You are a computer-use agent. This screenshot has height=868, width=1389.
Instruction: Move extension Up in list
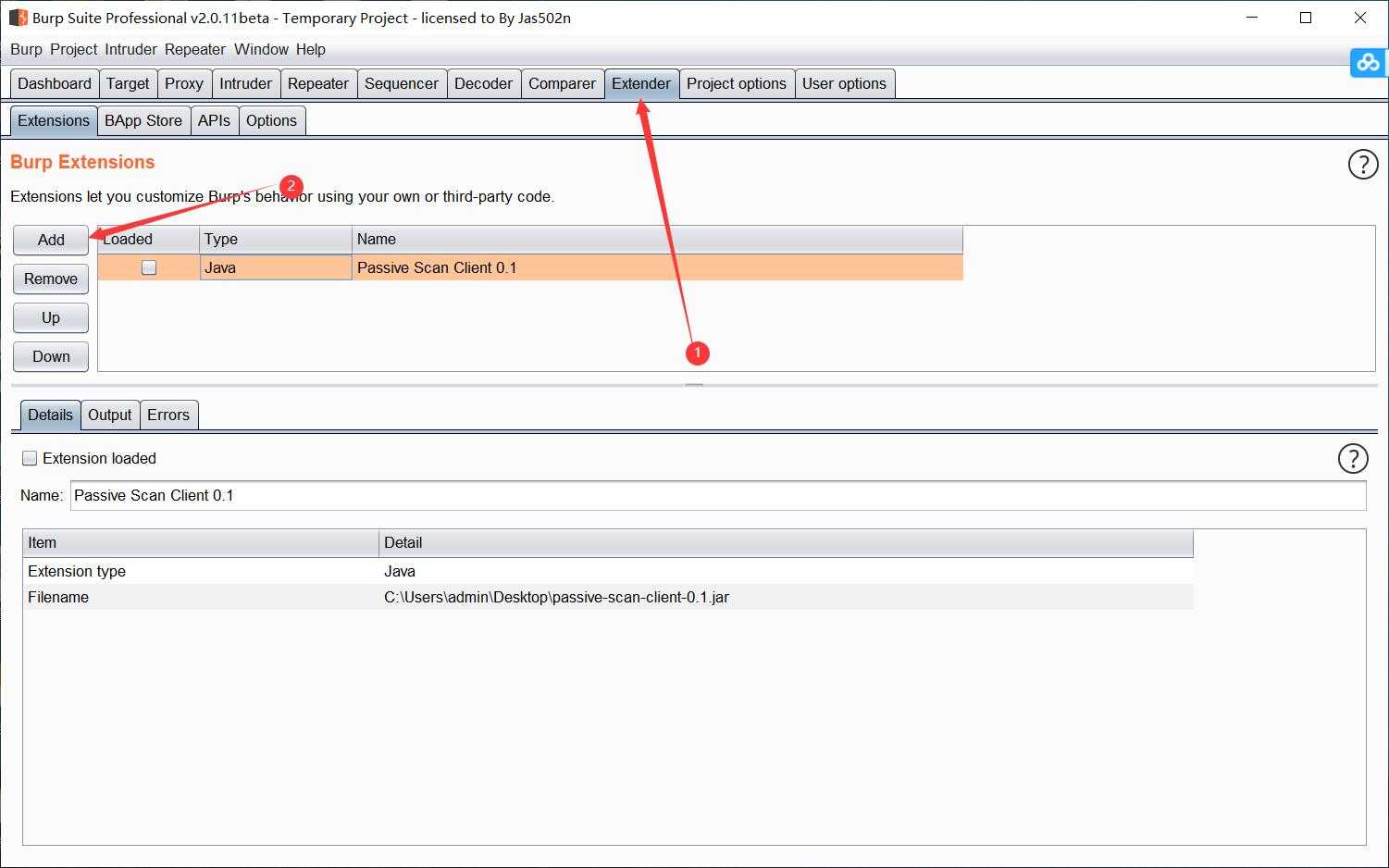click(51, 317)
